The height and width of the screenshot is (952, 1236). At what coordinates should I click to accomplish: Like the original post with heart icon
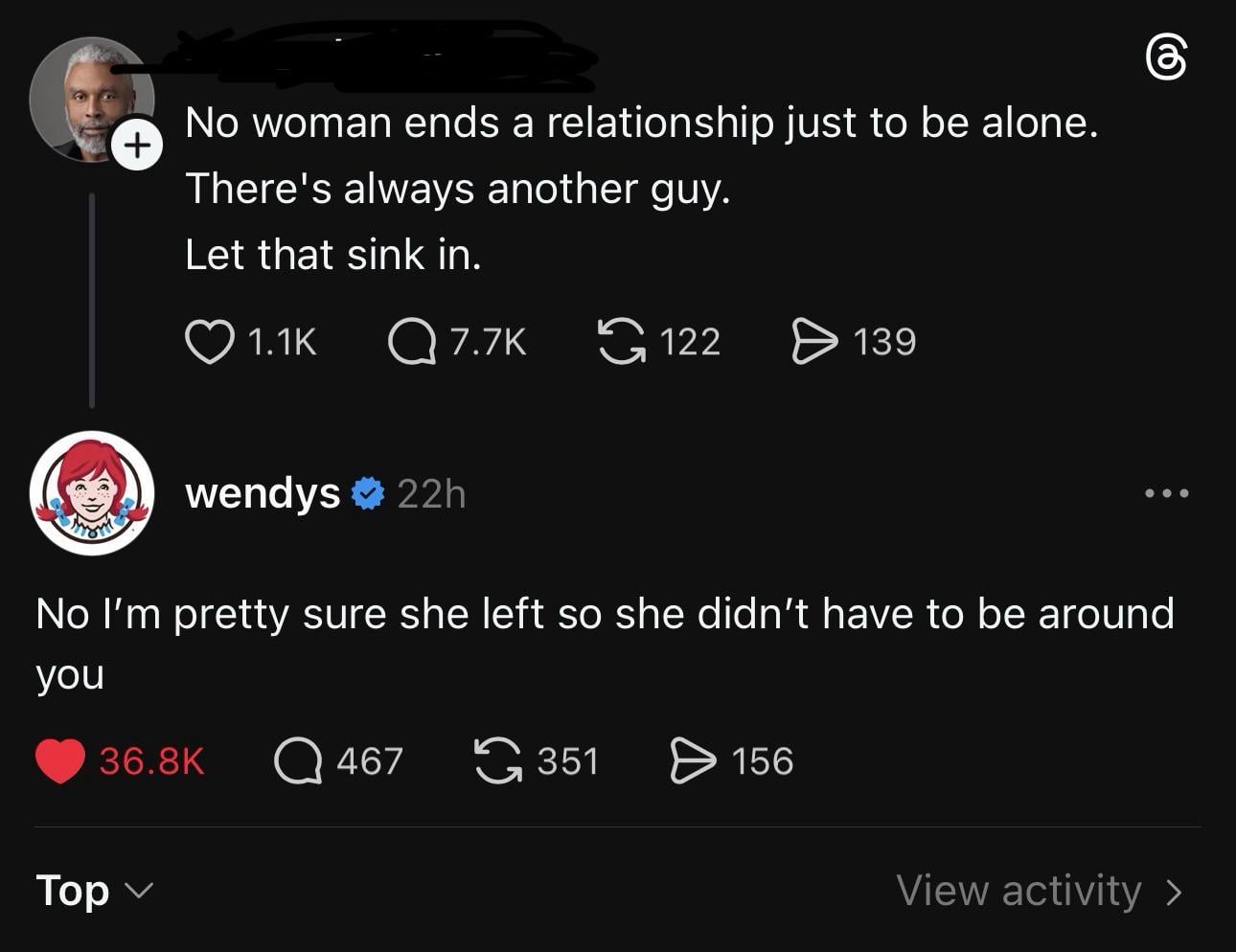(209, 342)
